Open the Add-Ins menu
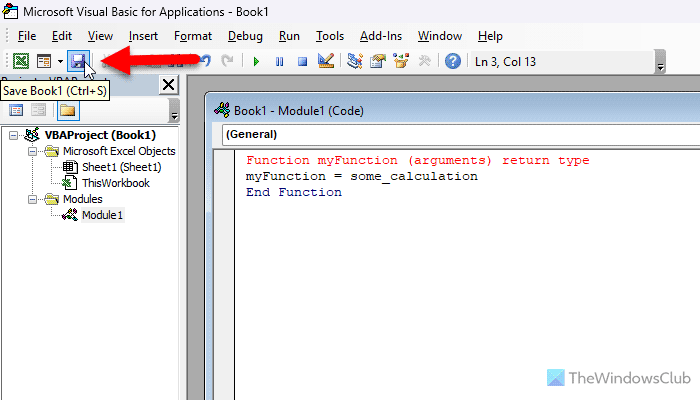This screenshot has width=700, height=400. [381, 36]
